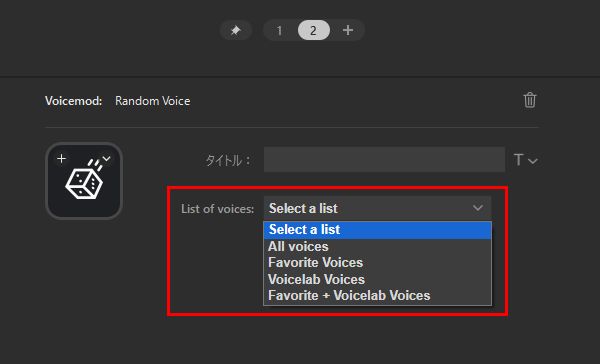Click into the タイトル text field
This screenshot has width=600, height=364.
click(x=384, y=160)
